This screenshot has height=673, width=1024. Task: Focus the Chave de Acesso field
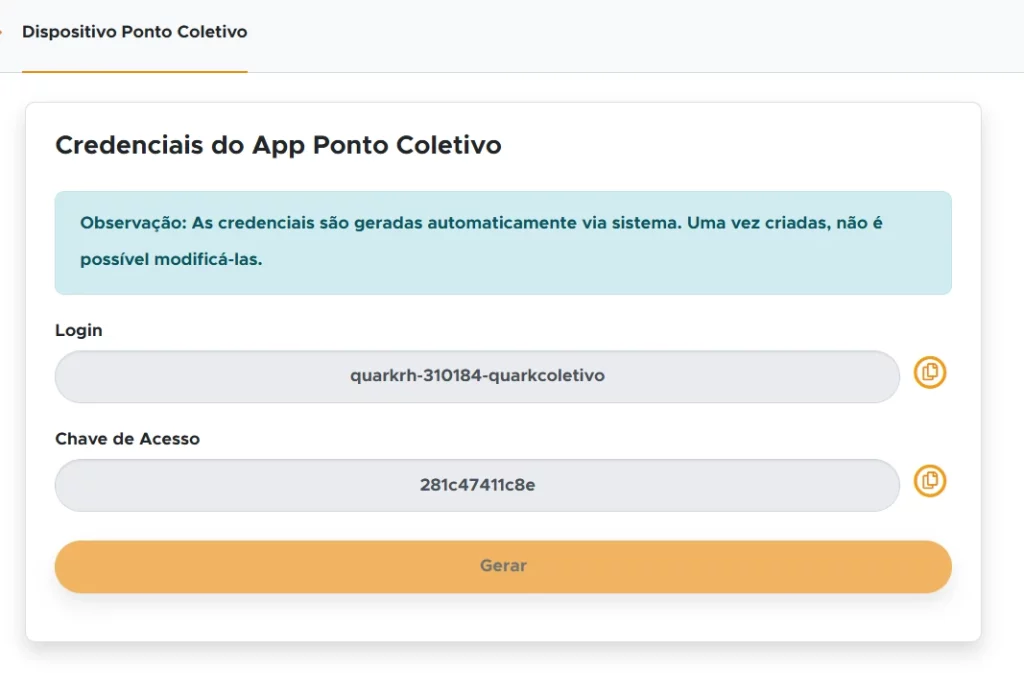tap(477, 486)
